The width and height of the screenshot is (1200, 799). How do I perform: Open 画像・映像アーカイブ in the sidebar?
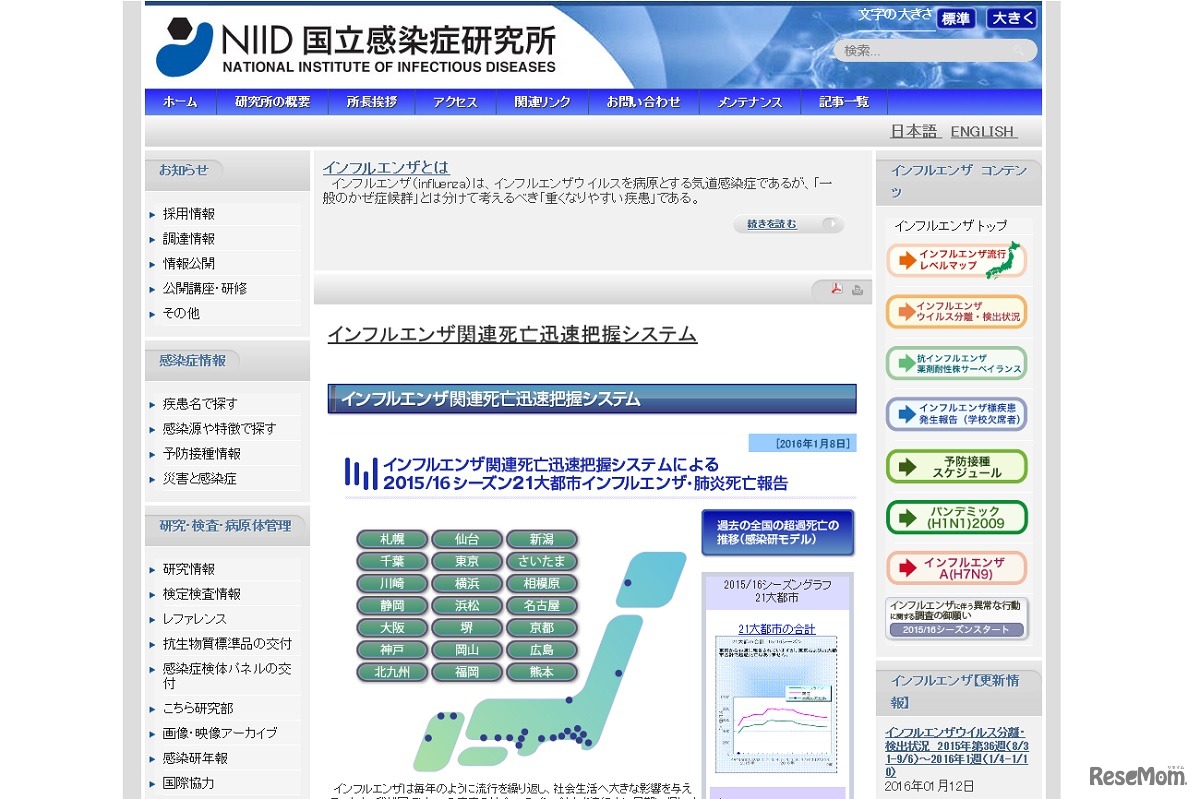pos(220,733)
